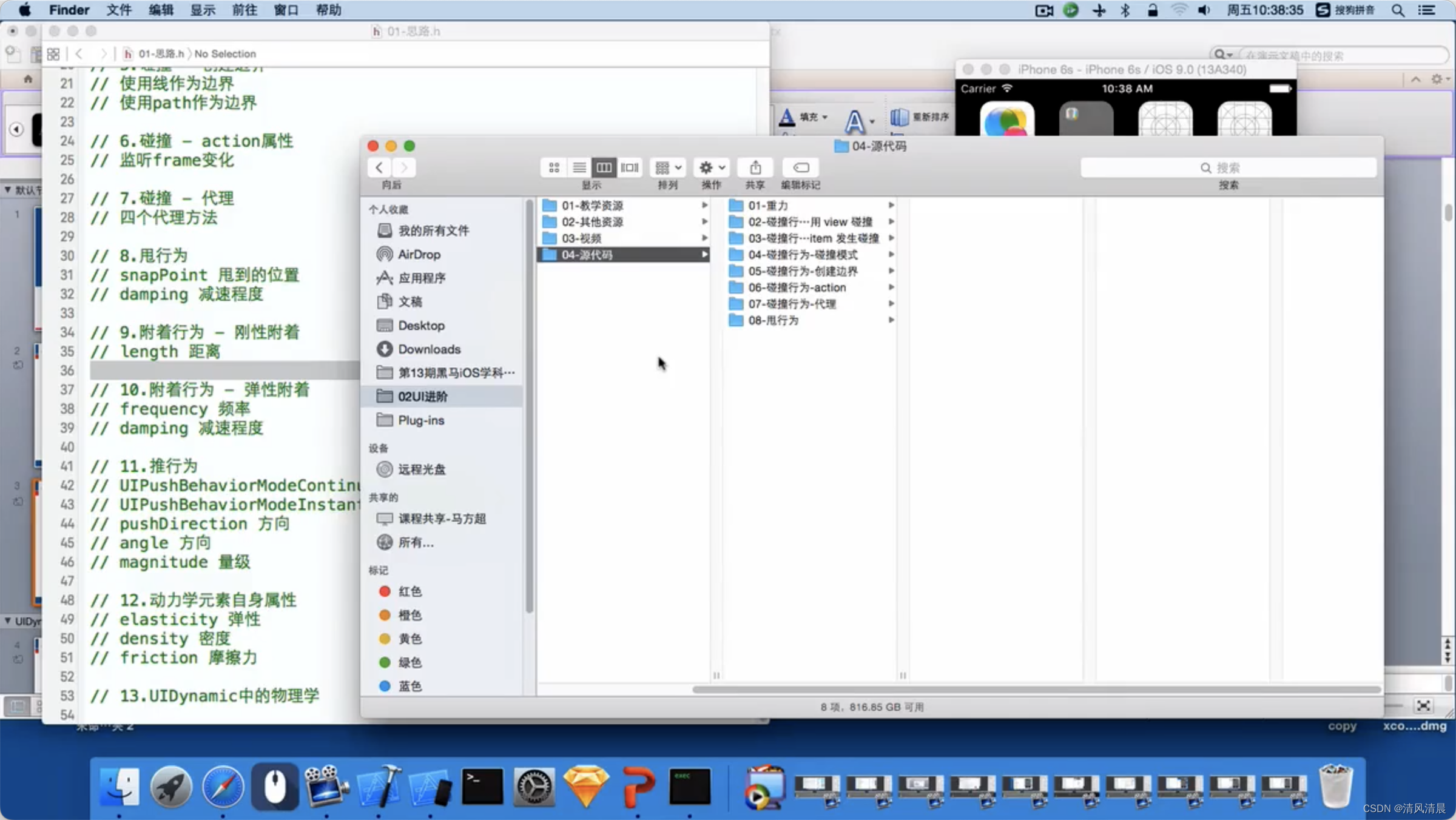Switch Finder to list view
Image resolution: width=1456 pixels, height=820 pixels.
[x=579, y=167]
